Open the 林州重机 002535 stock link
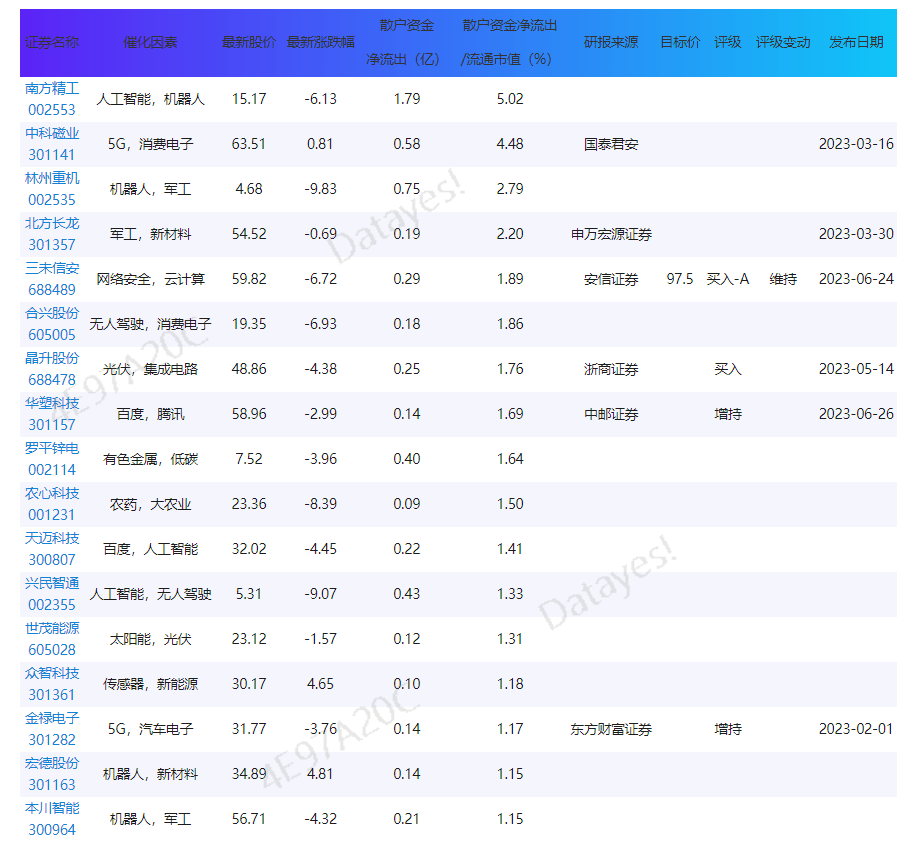 pos(52,189)
